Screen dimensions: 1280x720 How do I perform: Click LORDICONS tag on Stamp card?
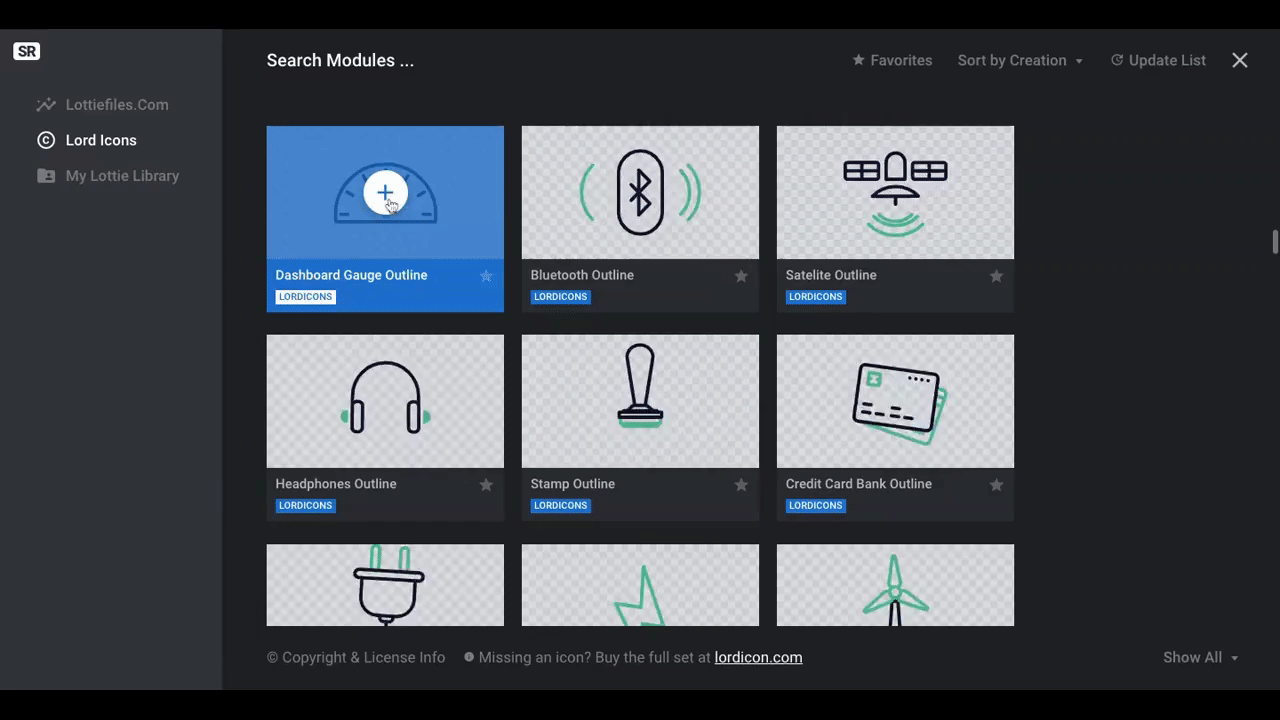coord(560,506)
